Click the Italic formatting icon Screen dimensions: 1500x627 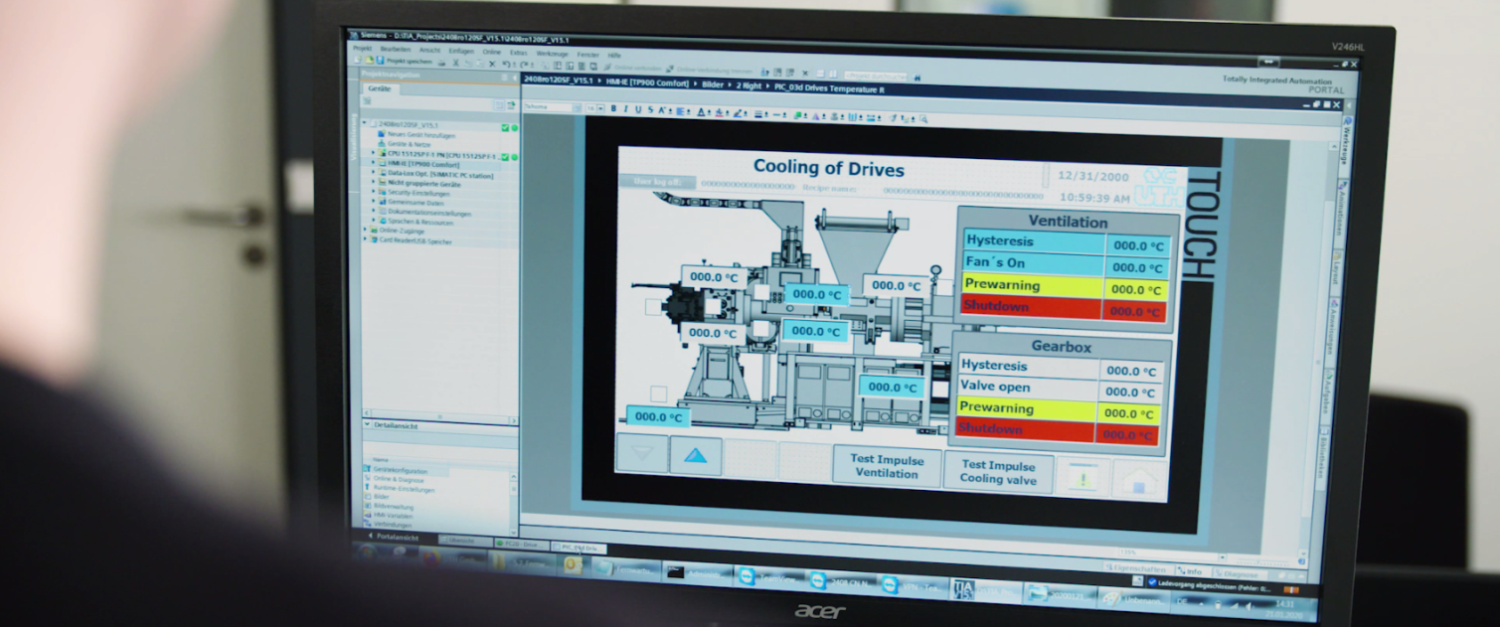[x=626, y=109]
